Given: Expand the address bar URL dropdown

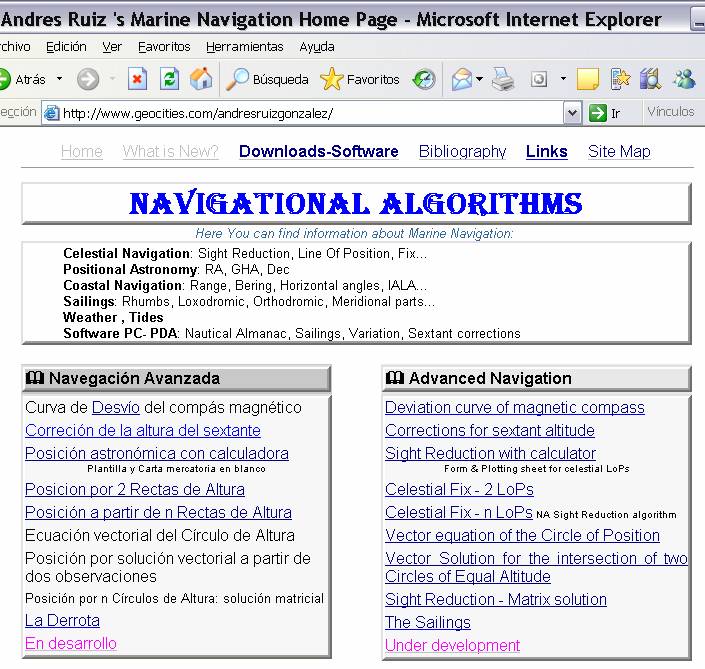Looking at the screenshot, I should coord(572,113).
